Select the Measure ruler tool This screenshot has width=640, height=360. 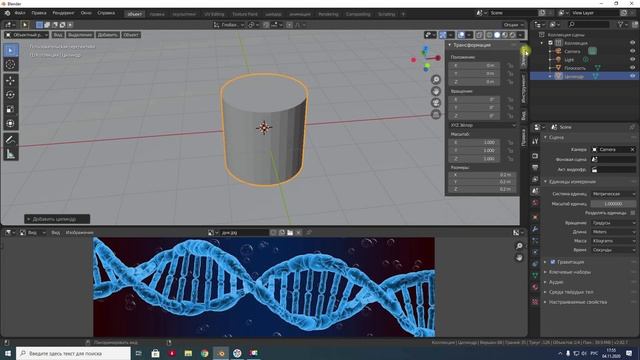[11, 154]
